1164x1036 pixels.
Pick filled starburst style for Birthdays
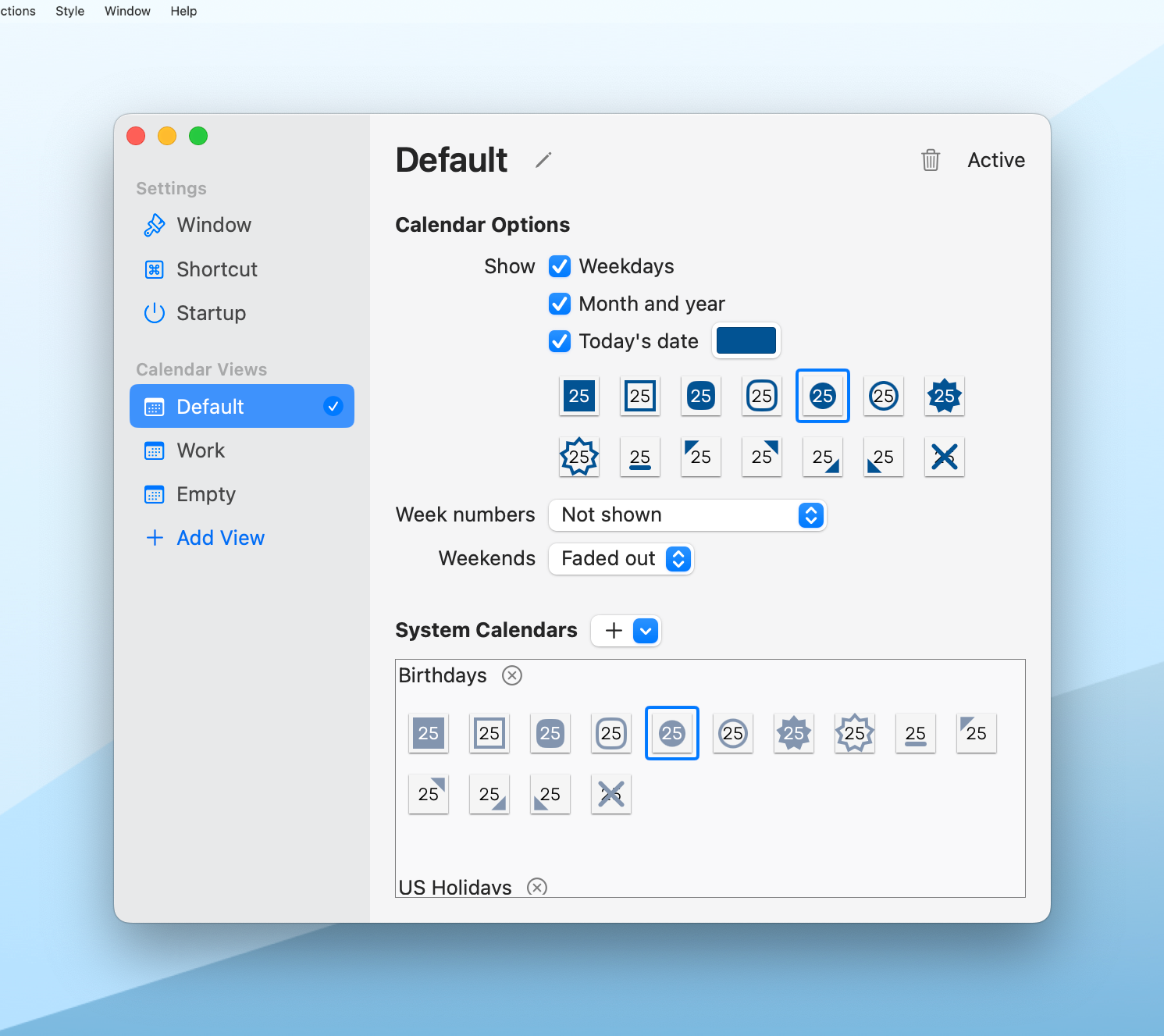pos(794,733)
